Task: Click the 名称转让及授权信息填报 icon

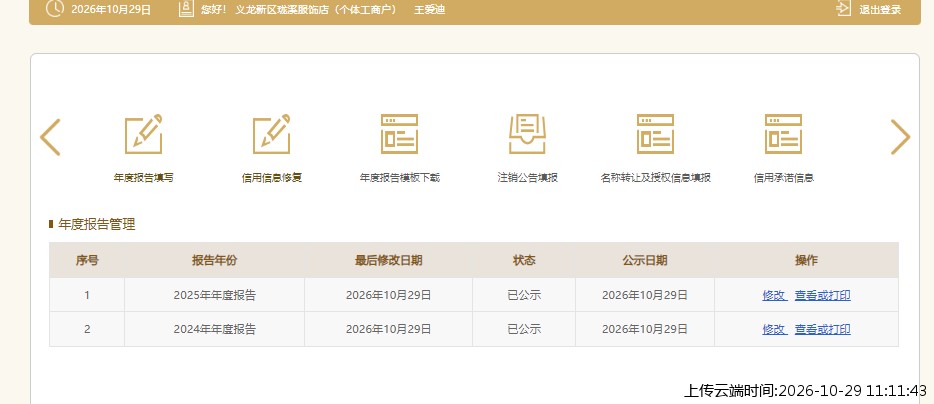Action: (655, 134)
